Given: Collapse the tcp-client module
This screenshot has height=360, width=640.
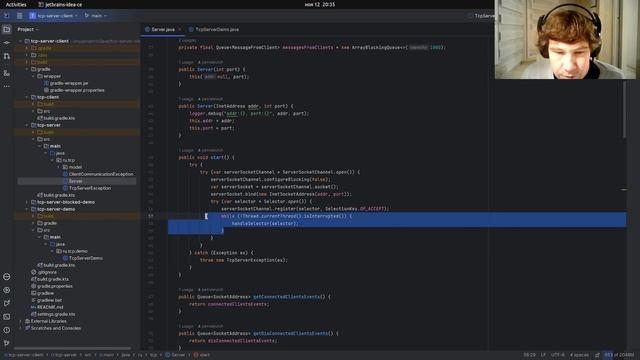Looking at the screenshot, I should (27, 97).
